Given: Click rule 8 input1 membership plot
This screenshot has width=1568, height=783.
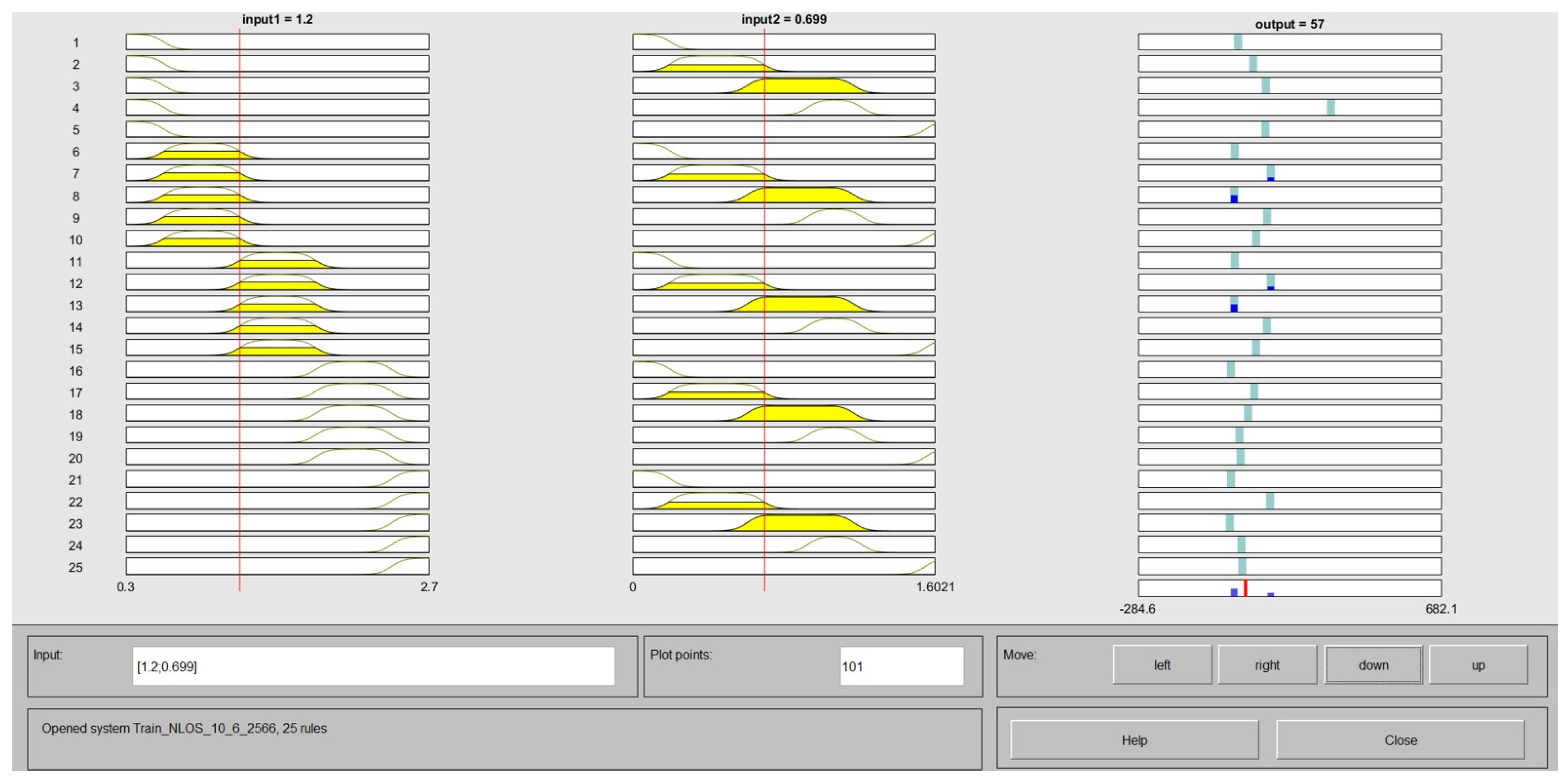Looking at the screenshot, I should (277, 195).
